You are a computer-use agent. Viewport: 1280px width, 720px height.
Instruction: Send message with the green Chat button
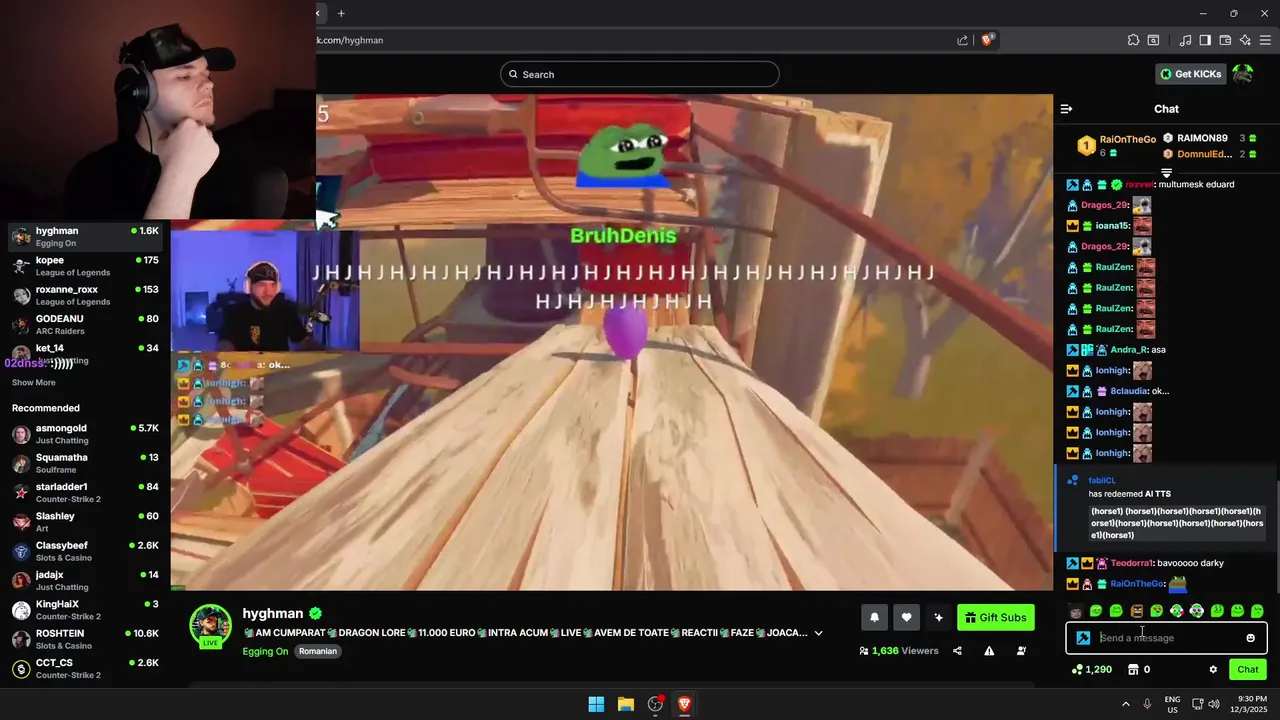click(x=1248, y=669)
